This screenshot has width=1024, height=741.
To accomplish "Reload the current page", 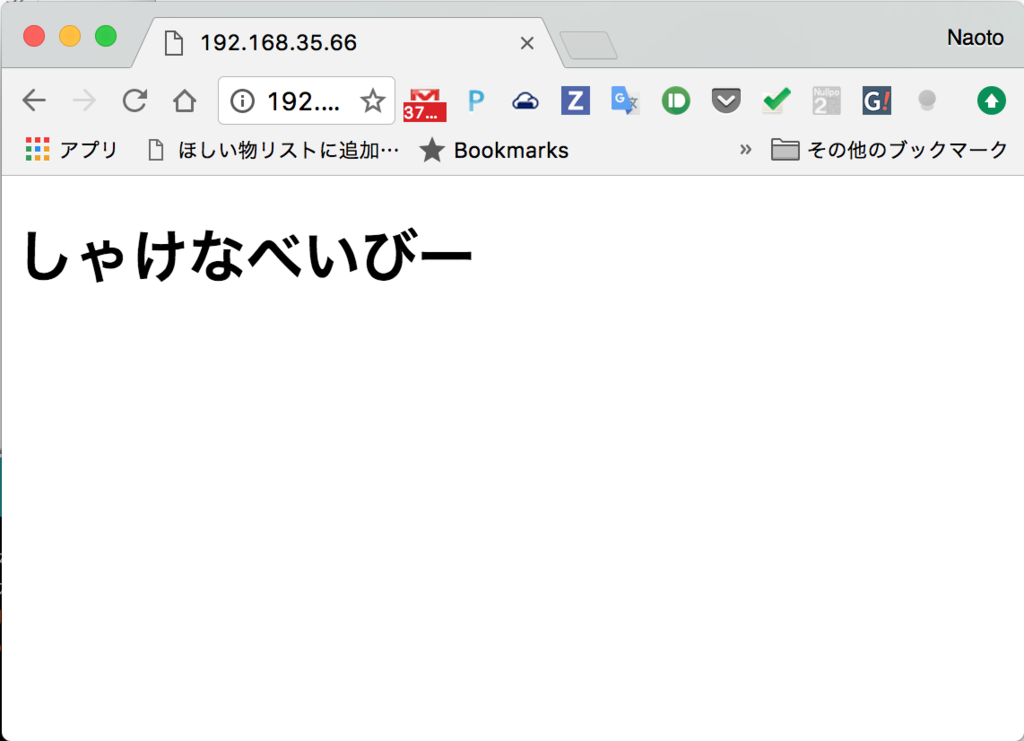I will point(135,101).
